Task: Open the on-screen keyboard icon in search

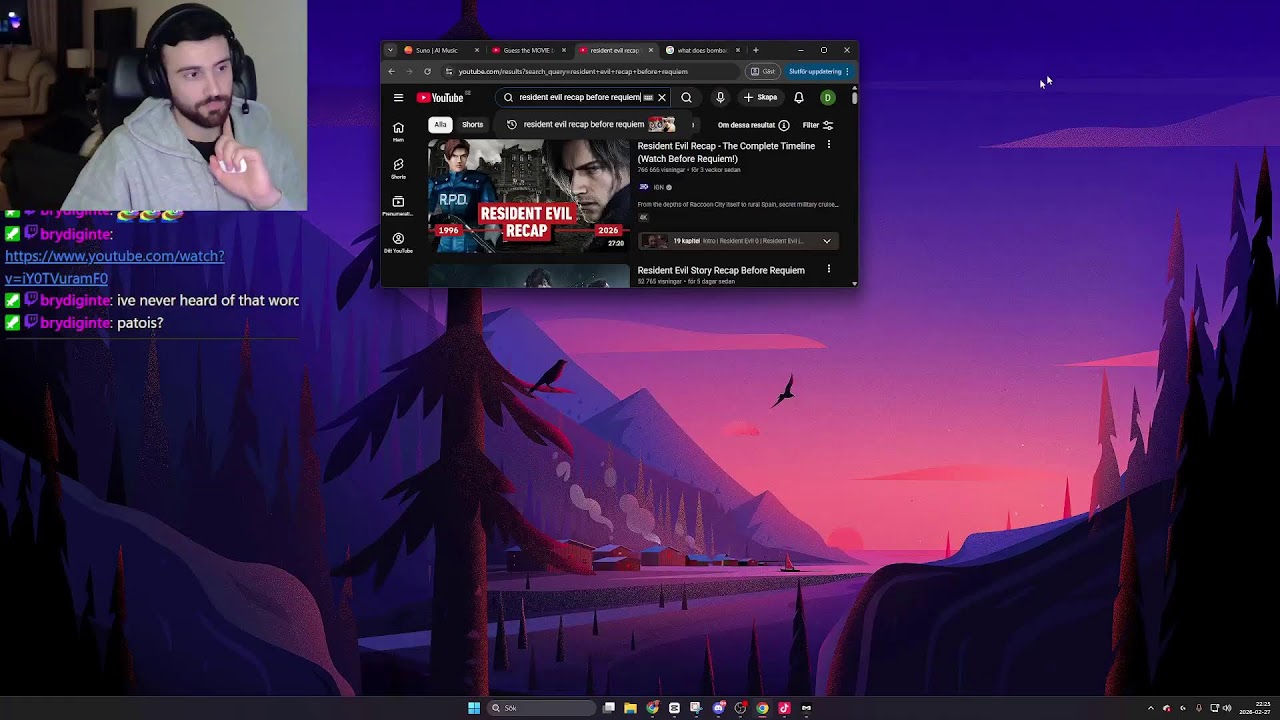Action: 648,98
